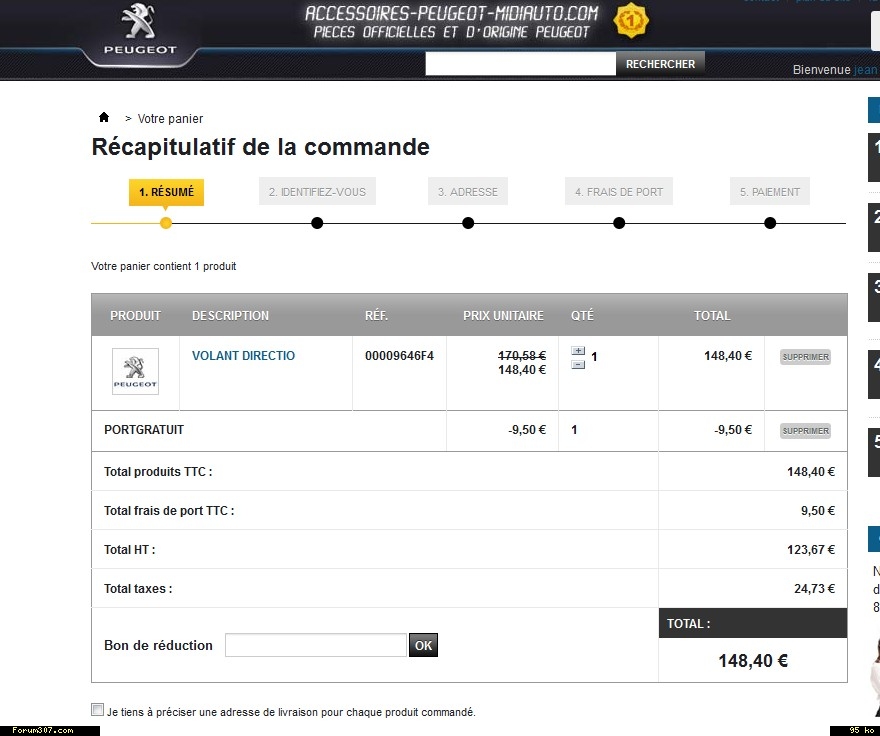Click the Bon de réduction input field
The image size is (880, 736).
[316, 645]
